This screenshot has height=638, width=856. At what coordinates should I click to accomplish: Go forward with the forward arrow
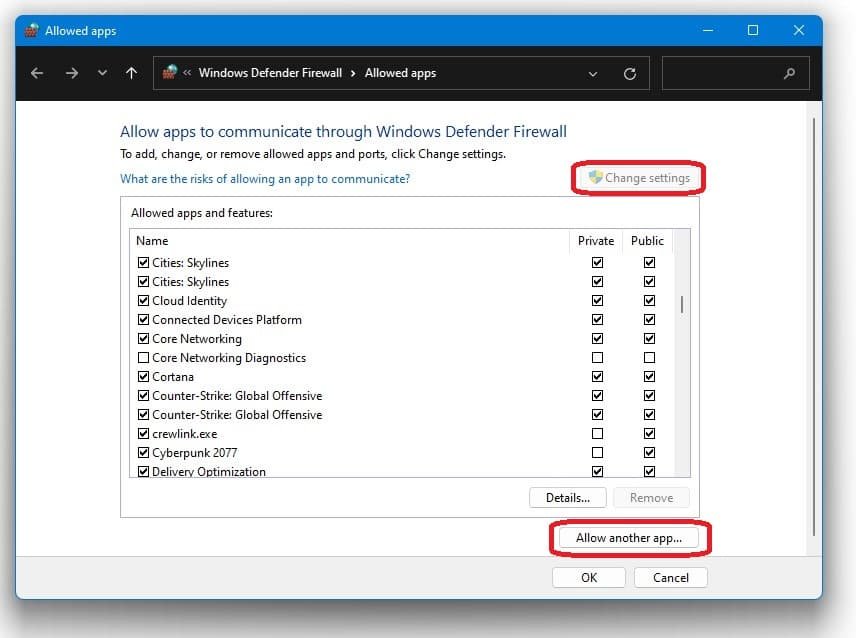[x=72, y=73]
